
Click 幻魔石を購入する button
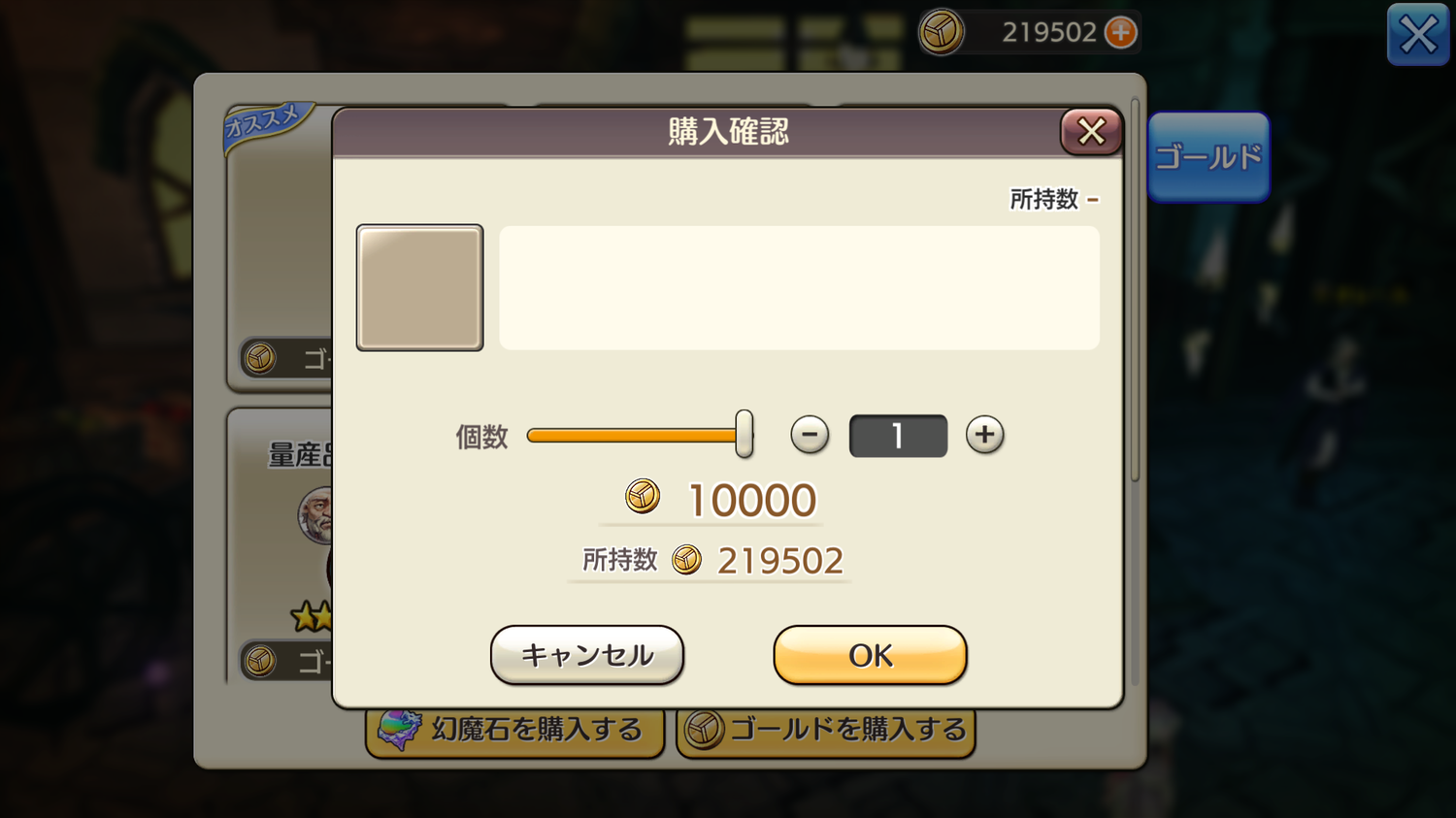515,730
